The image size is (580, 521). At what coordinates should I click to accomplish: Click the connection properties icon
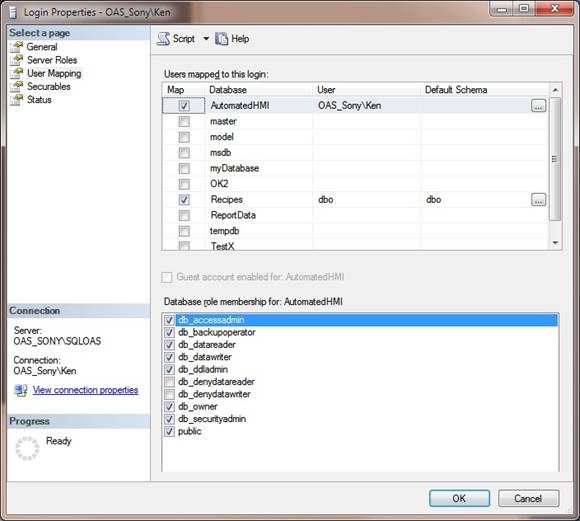click(x=21, y=390)
